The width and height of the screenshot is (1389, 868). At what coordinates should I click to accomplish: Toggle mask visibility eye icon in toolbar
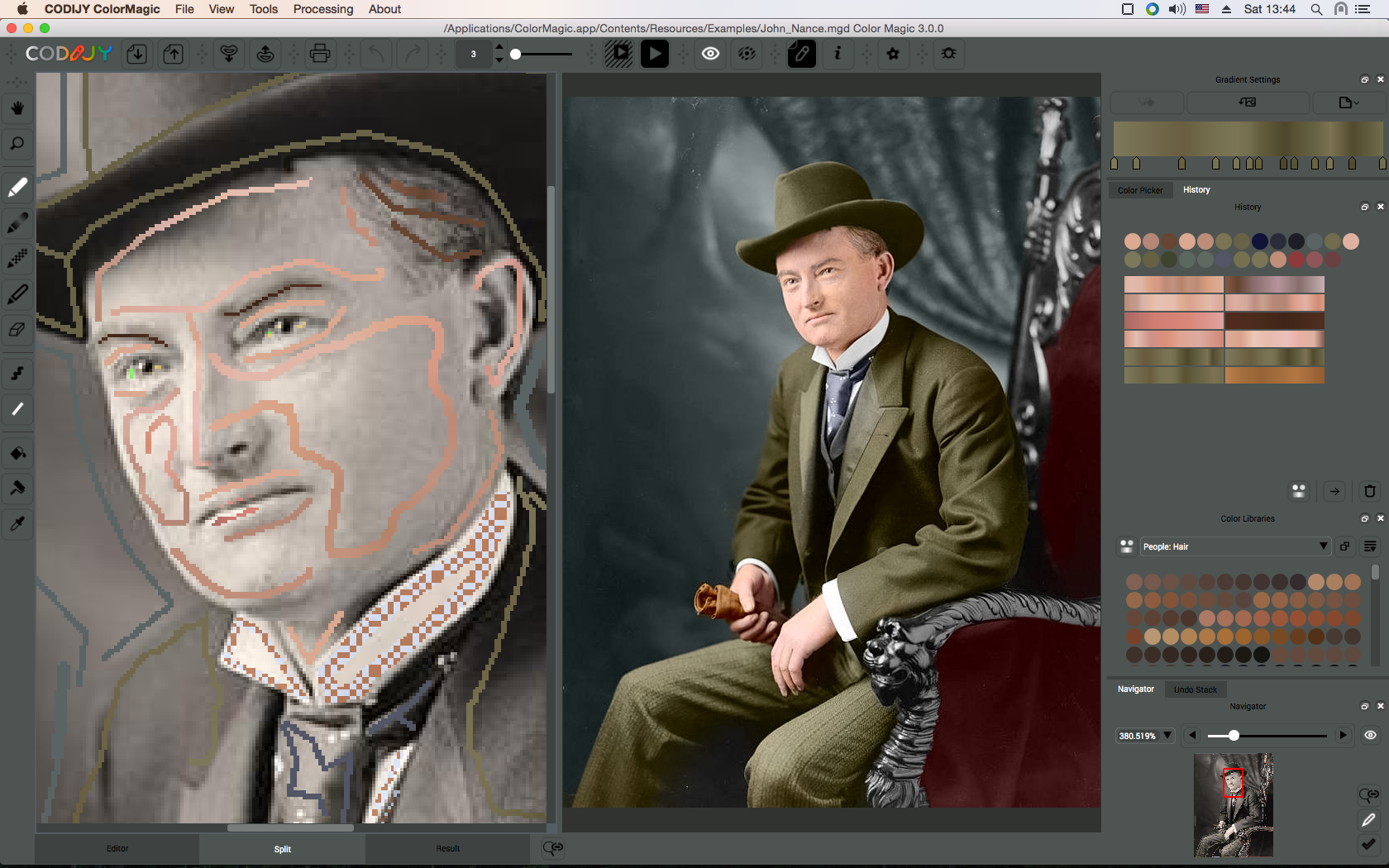point(710,54)
